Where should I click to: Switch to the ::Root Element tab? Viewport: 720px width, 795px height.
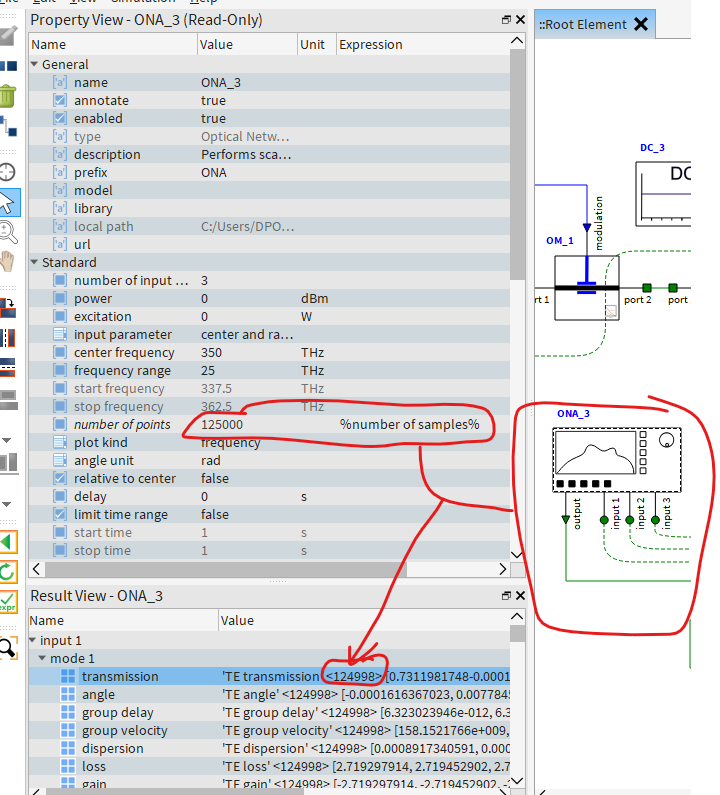point(583,24)
